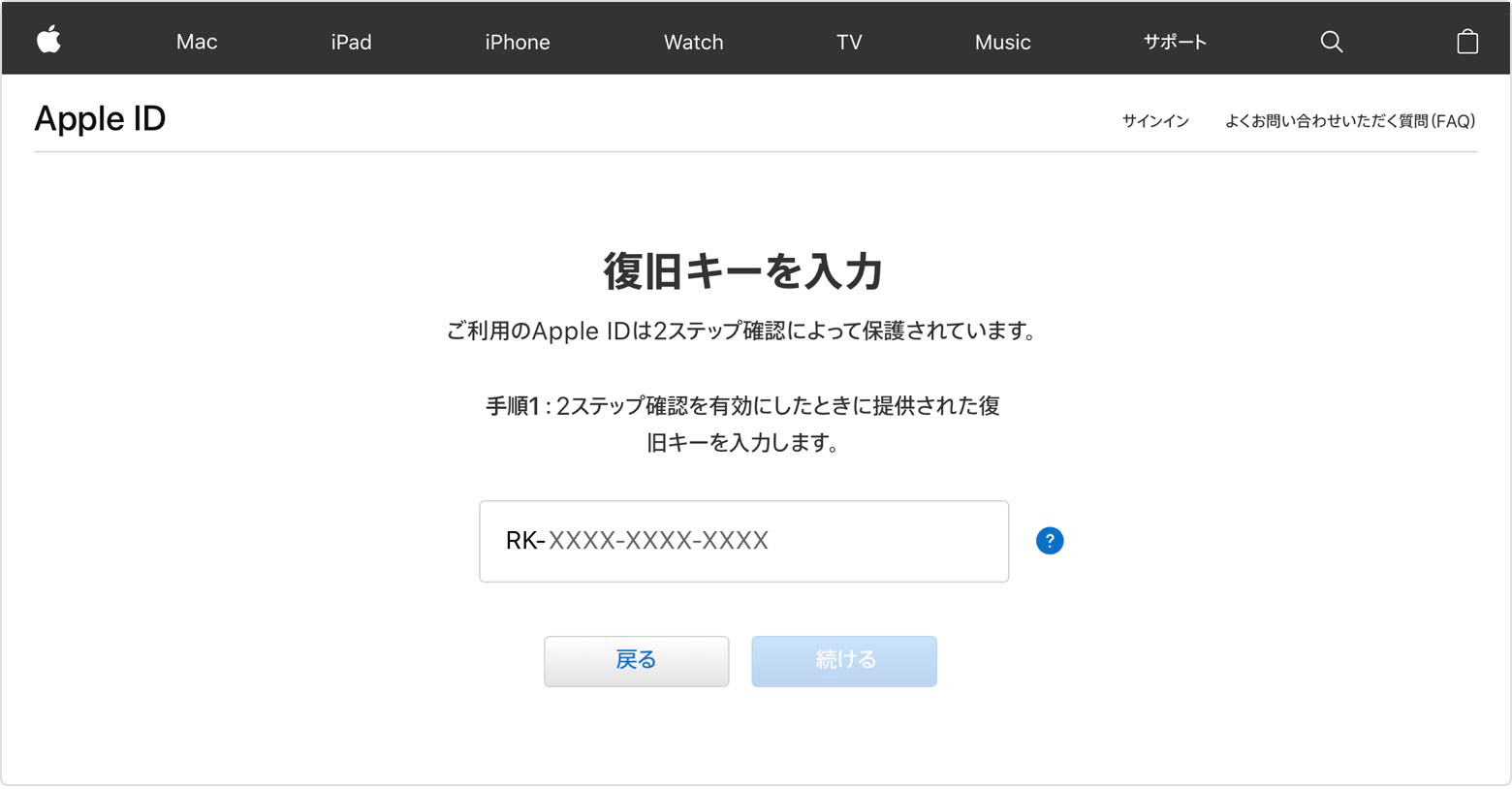Click the 手順1 instruction text

click(742, 424)
